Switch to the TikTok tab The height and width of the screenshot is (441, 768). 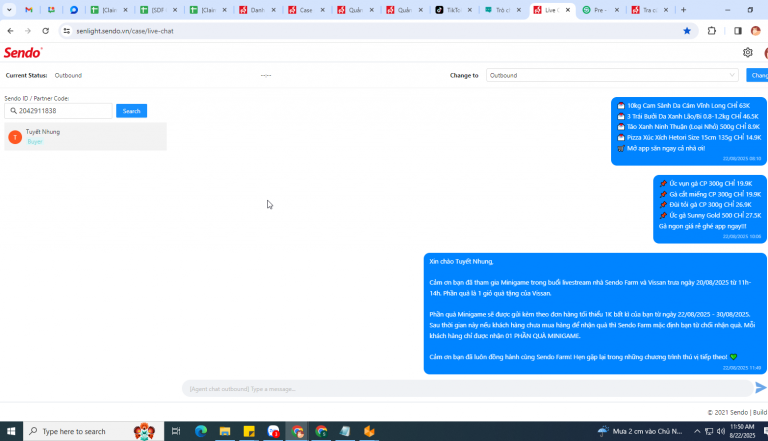click(x=452, y=10)
